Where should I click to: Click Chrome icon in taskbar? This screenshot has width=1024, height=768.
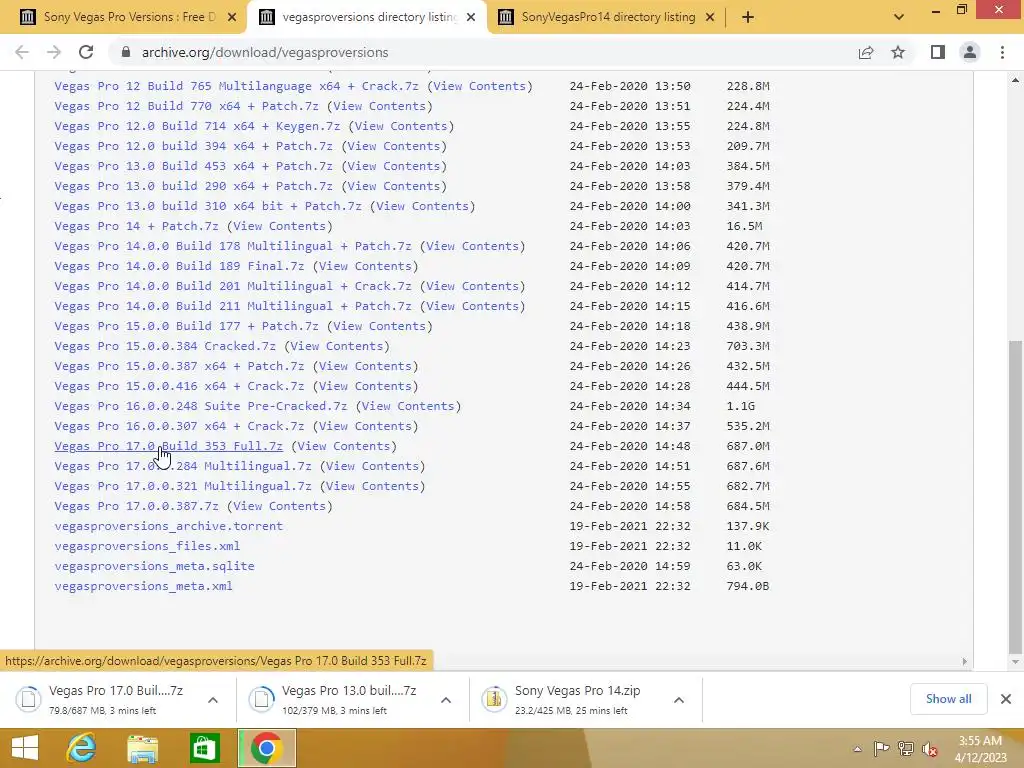tap(266, 748)
